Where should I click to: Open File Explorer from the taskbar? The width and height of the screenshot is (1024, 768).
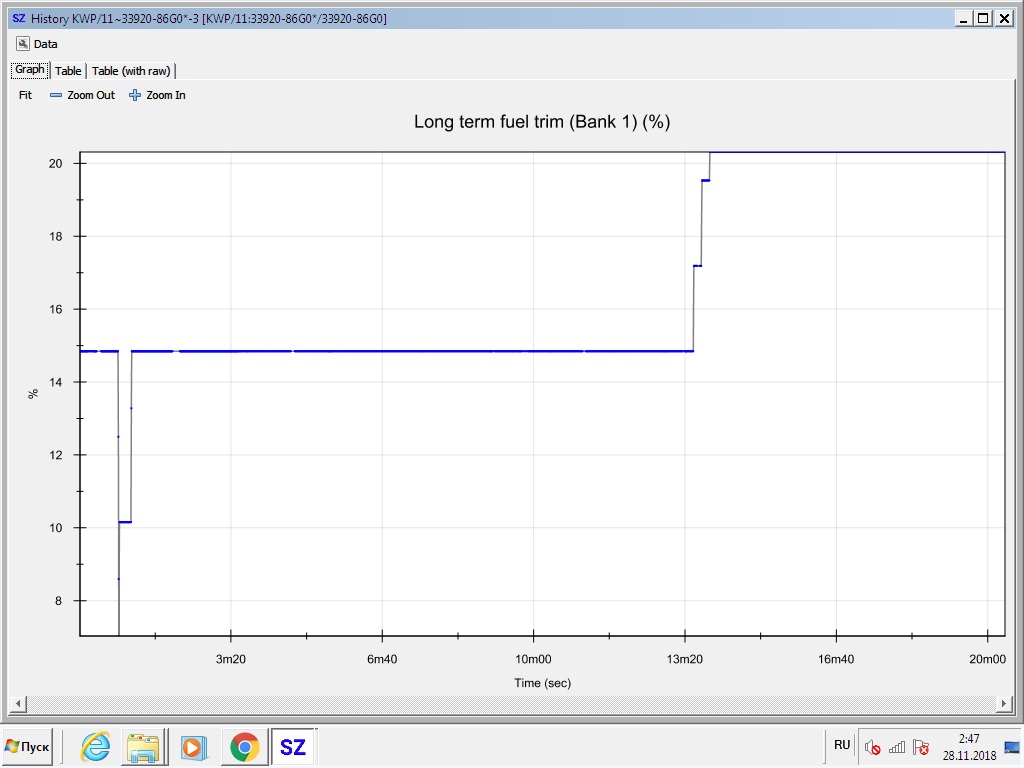coord(143,746)
